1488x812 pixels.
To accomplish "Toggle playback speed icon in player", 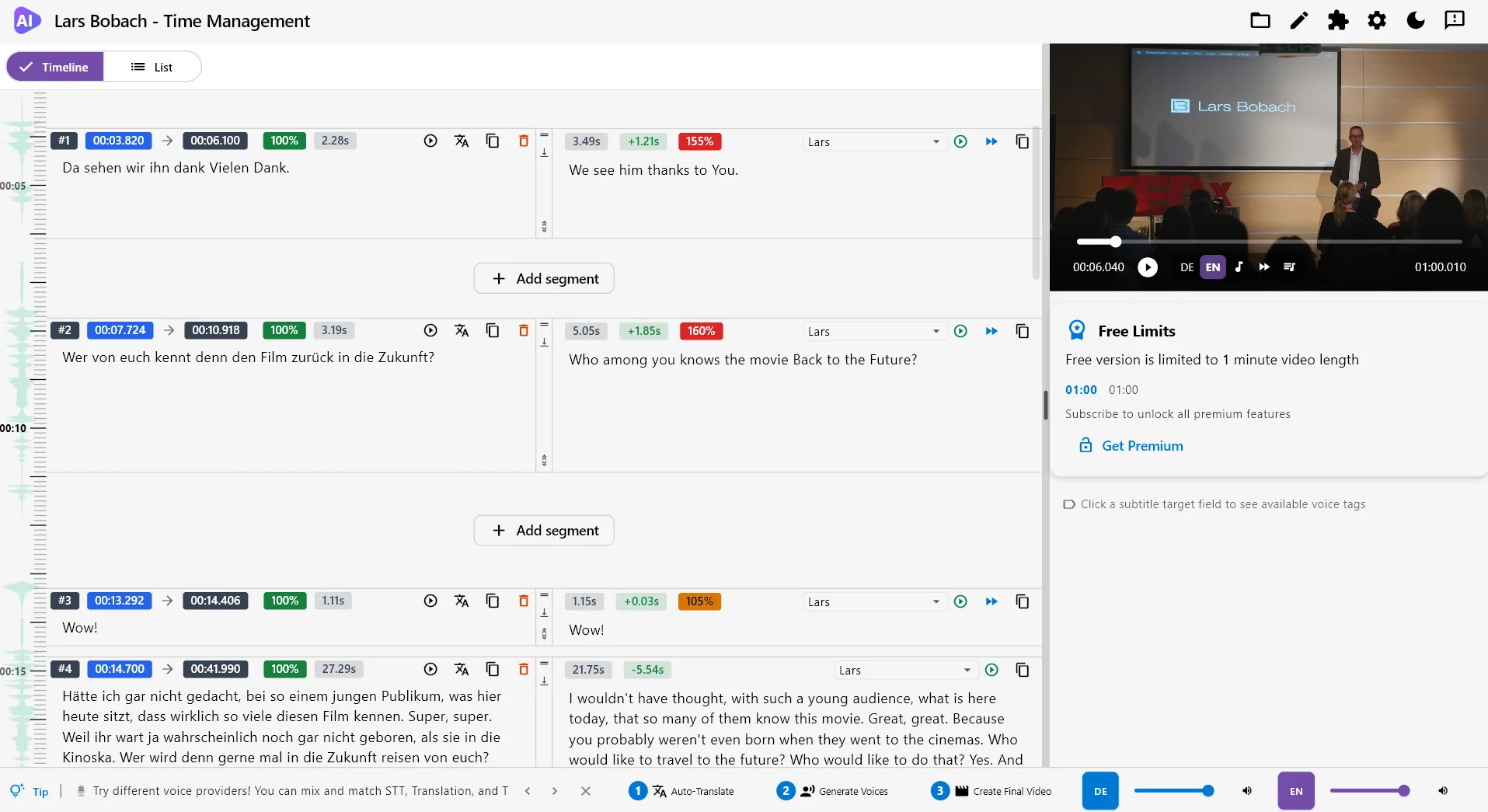I will [x=1264, y=267].
